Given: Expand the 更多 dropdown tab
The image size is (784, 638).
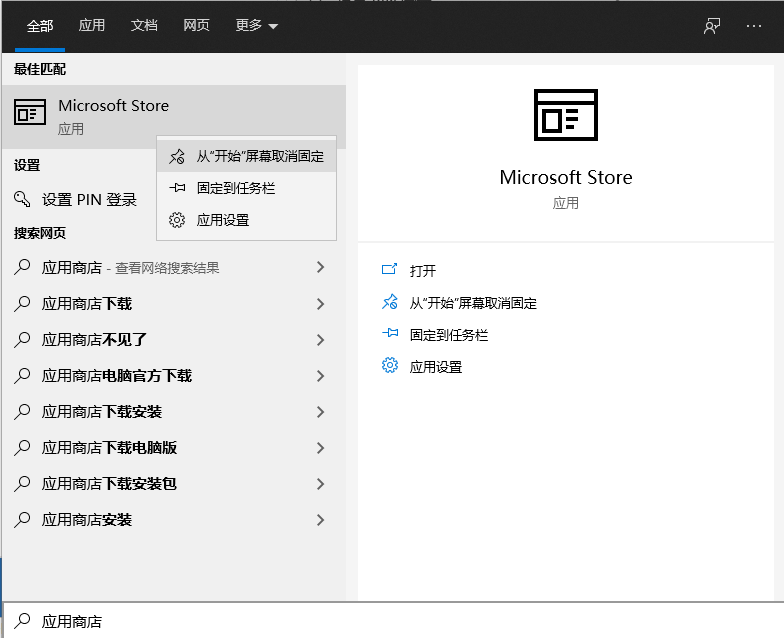Looking at the screenshot, I should 257,26.
